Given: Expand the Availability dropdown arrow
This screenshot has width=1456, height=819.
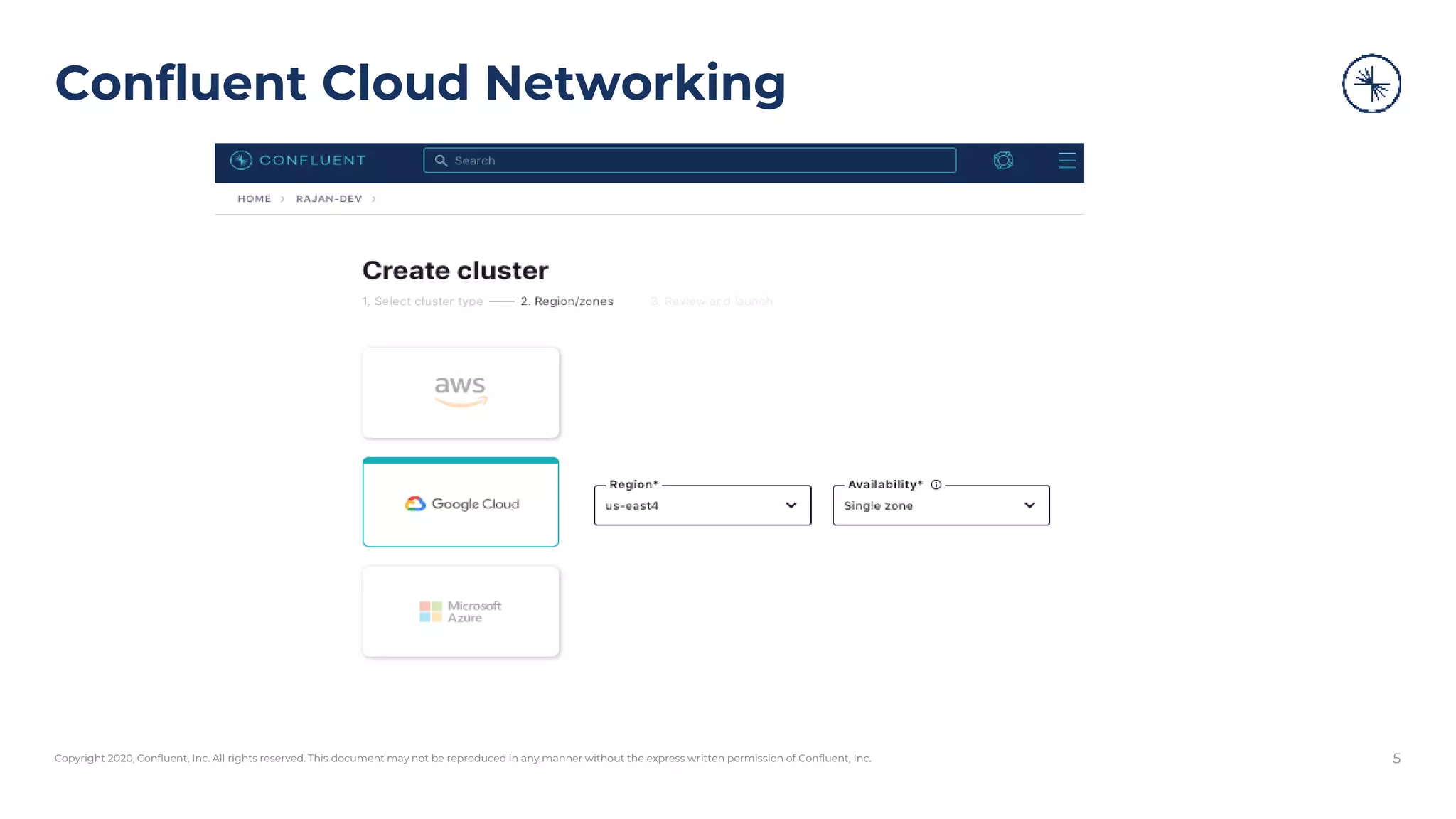Looking at the screenshot, I should point(1029,505).
